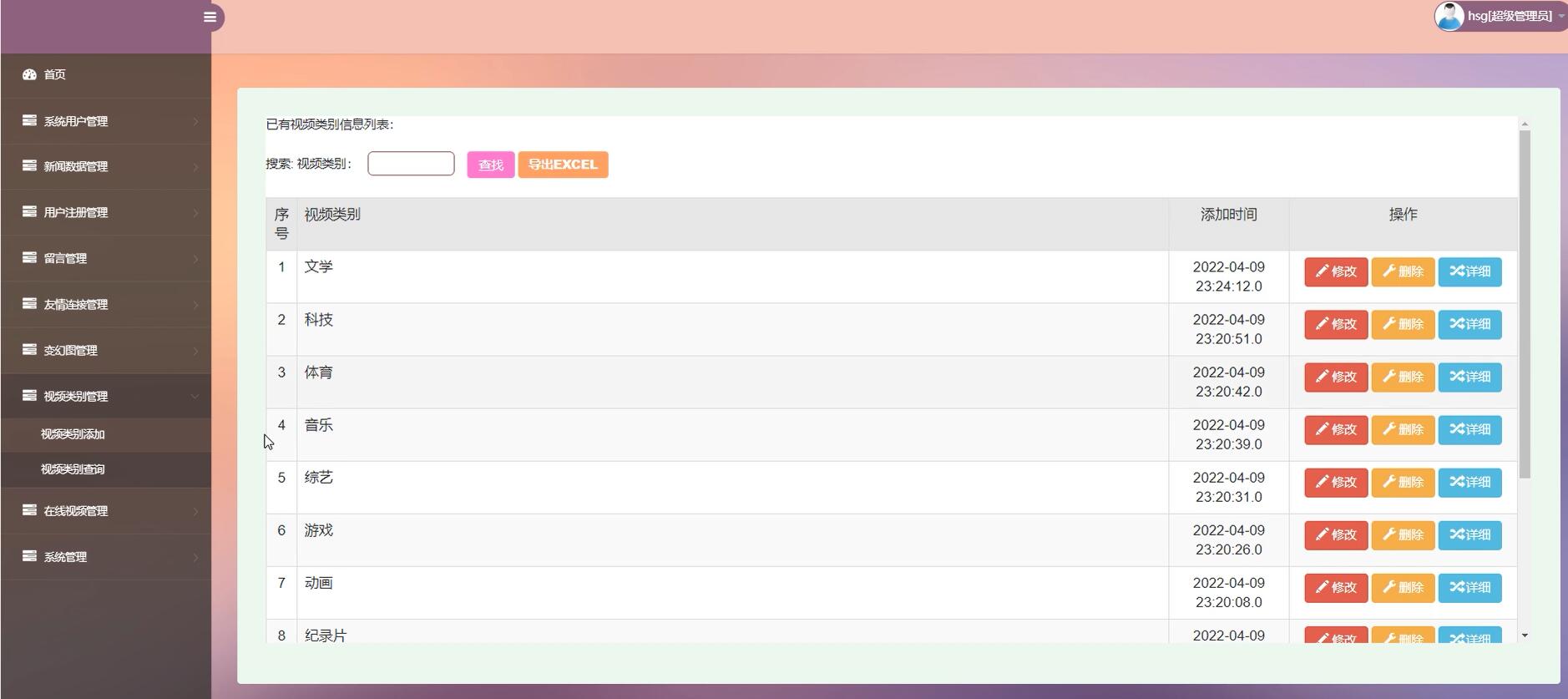This screenshot has width=1568, height=699.
Task: Click the 导出EXCEL export button
Action: click(x=563, y=165)
